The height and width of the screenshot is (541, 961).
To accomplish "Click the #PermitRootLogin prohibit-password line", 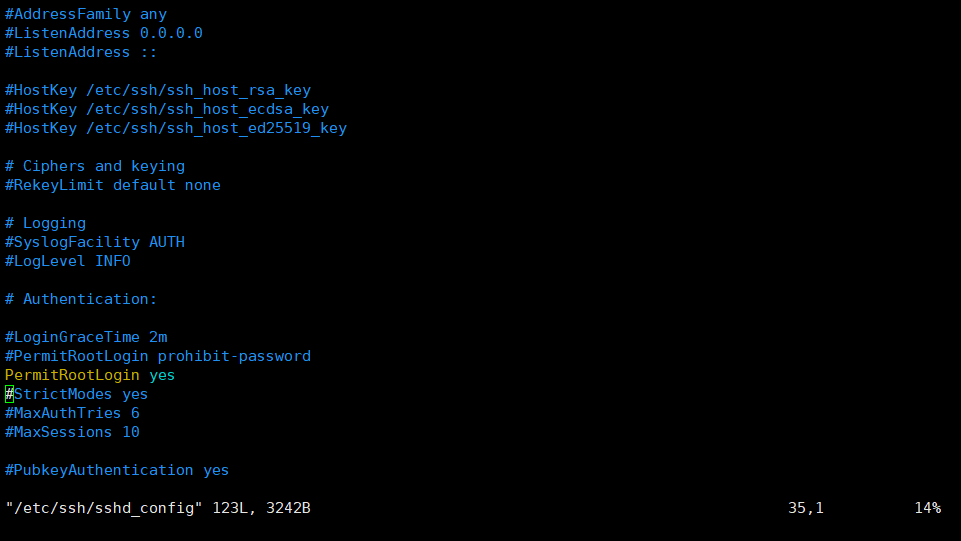I will pyautogui.click(x=158, y=356).
